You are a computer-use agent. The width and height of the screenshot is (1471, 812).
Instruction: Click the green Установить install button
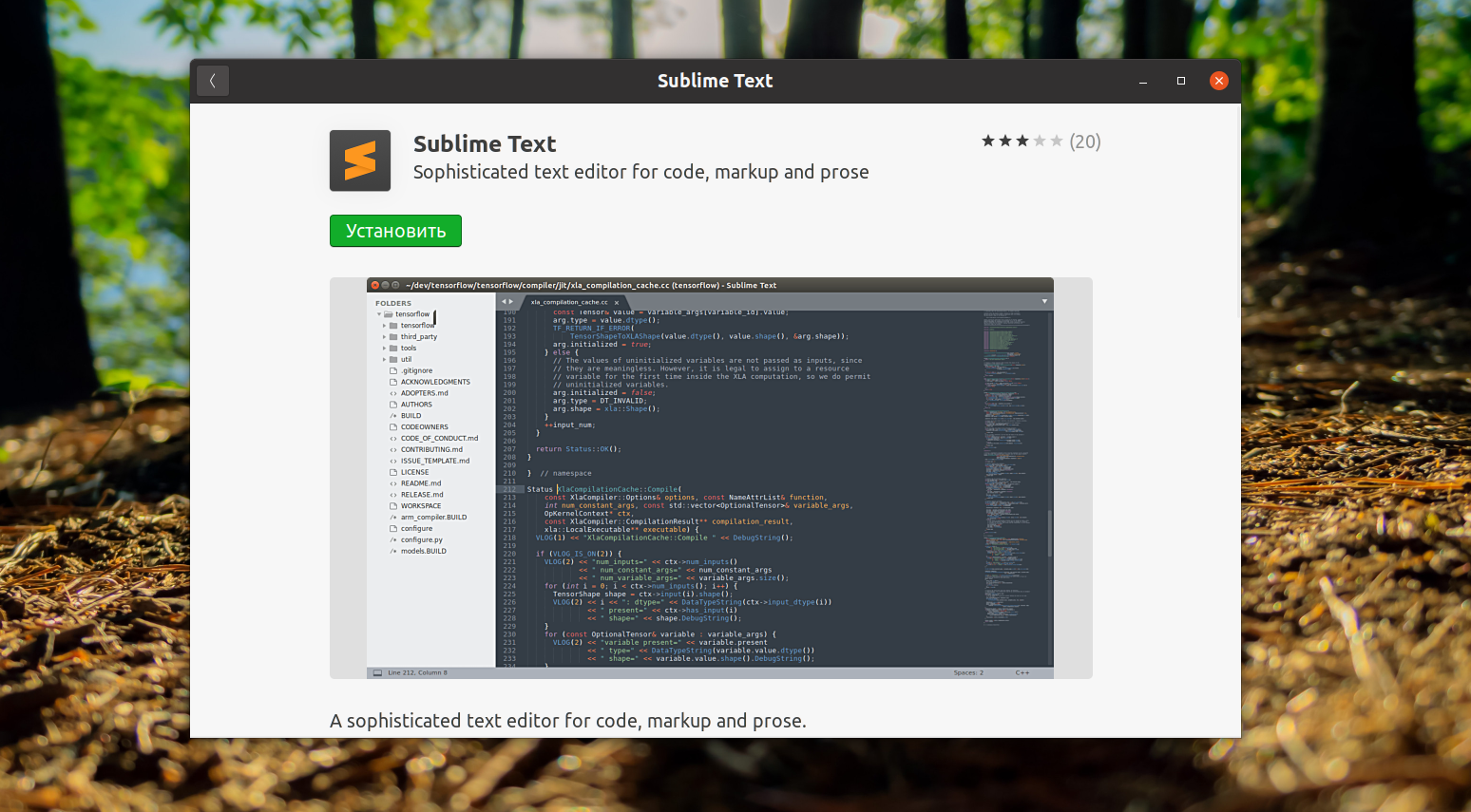pos(395,231)
